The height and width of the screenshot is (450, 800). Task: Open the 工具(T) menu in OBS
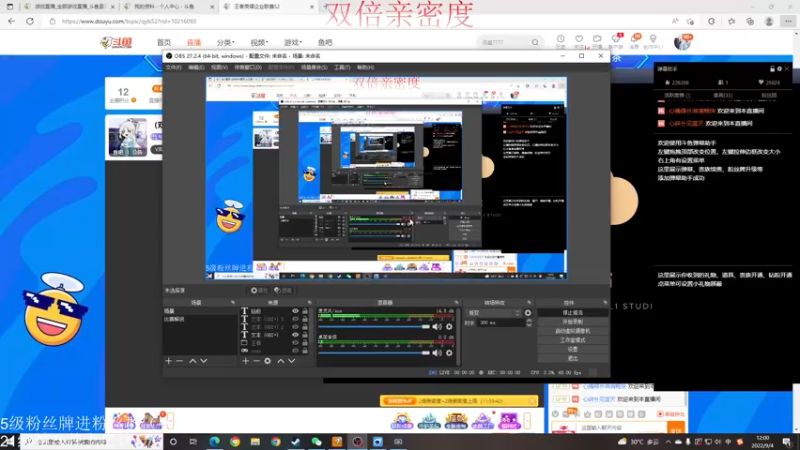click(342, 67)
